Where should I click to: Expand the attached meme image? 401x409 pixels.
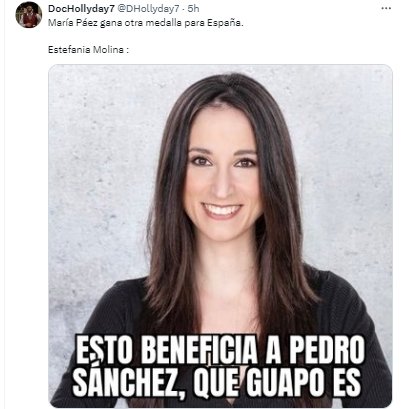pyautogui.click(x=220, y=236)
